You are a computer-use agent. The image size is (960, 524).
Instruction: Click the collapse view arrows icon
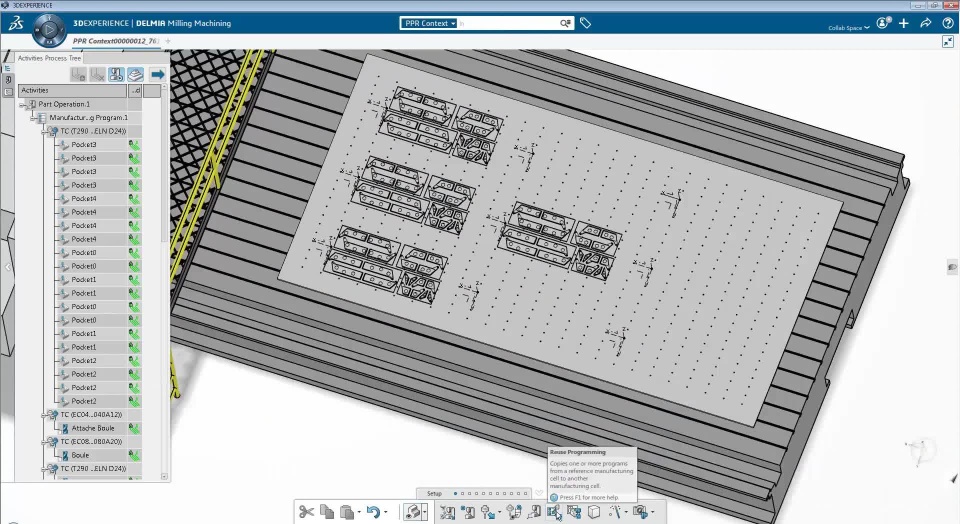point(948,42)
